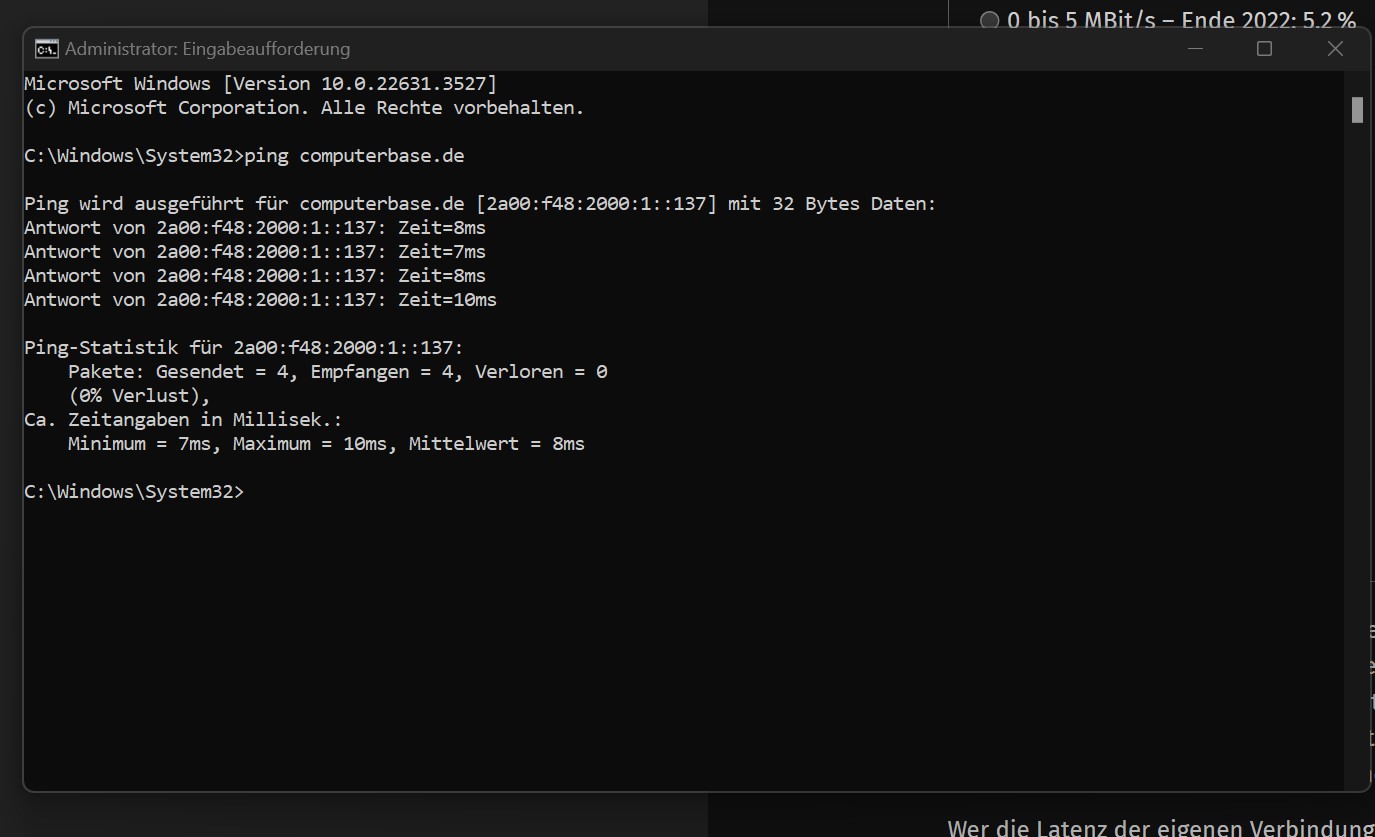This screenshot has height=837, width=1375.
Task: Close the Administrator command prompt
Action: click(1335, 47)
